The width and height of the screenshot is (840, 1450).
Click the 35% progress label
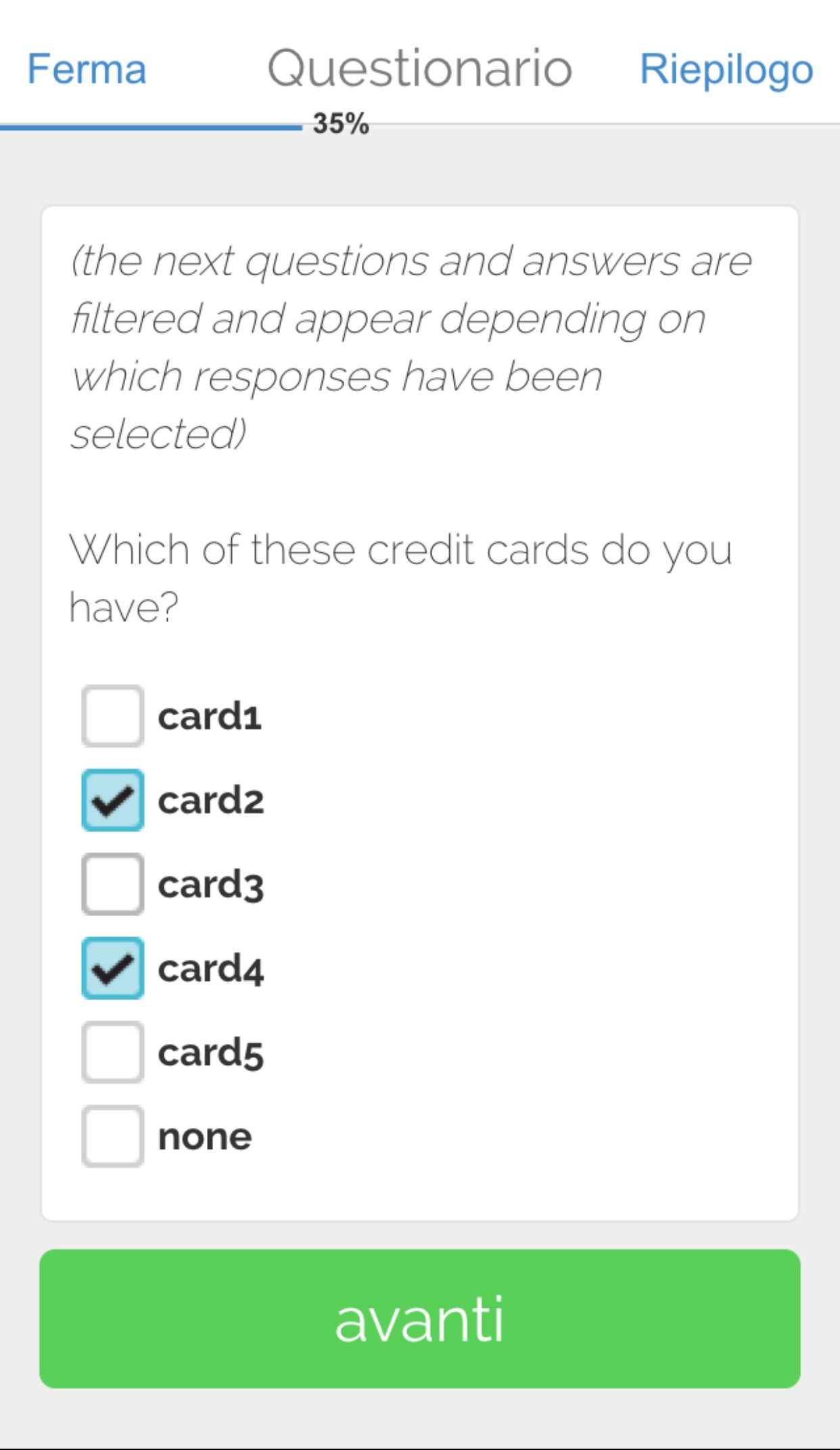pos(341,124)
